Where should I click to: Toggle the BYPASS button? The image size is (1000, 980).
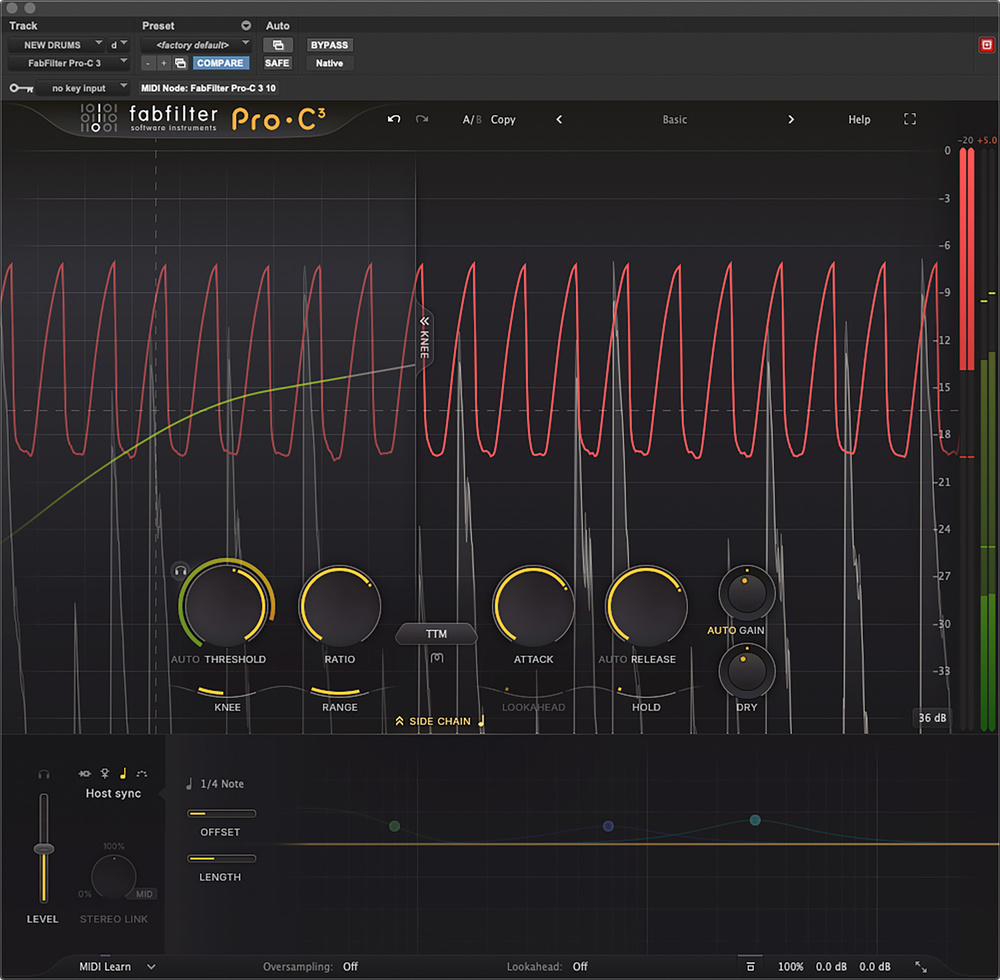(x=329, y=45)
